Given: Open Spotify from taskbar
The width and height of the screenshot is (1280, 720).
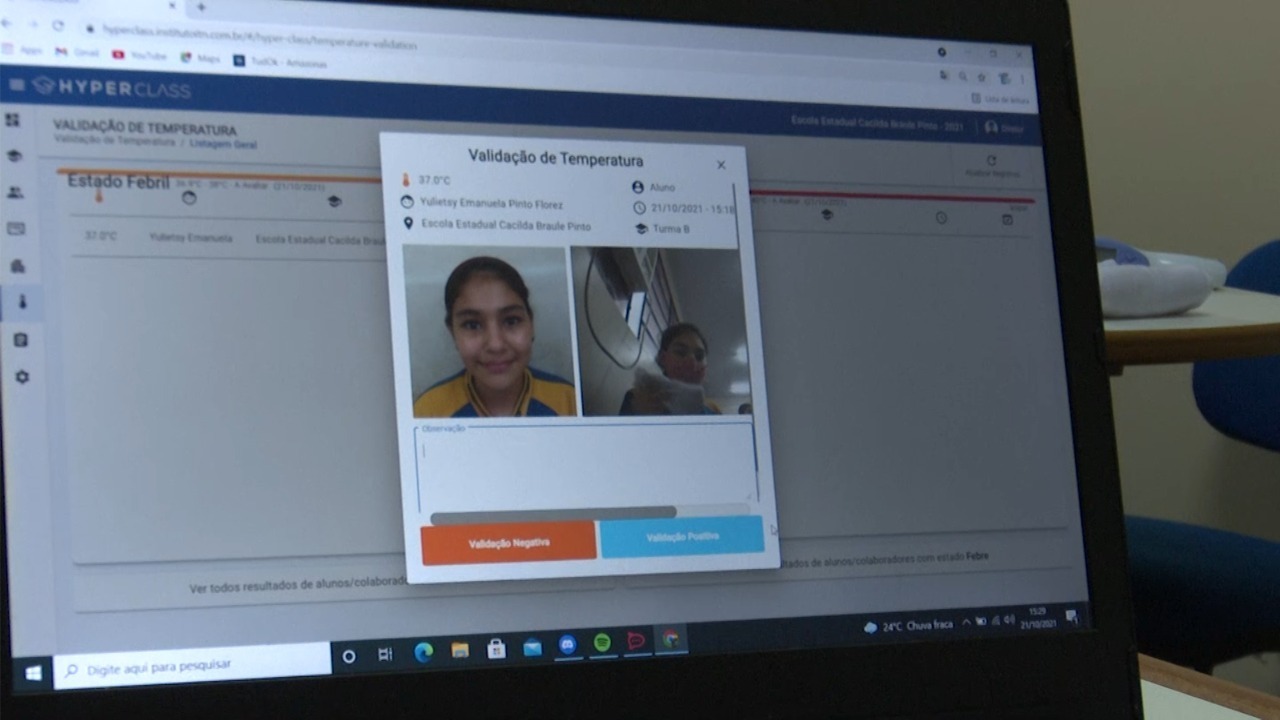Looking at the screenshot, I should click(x=602, y=642).
